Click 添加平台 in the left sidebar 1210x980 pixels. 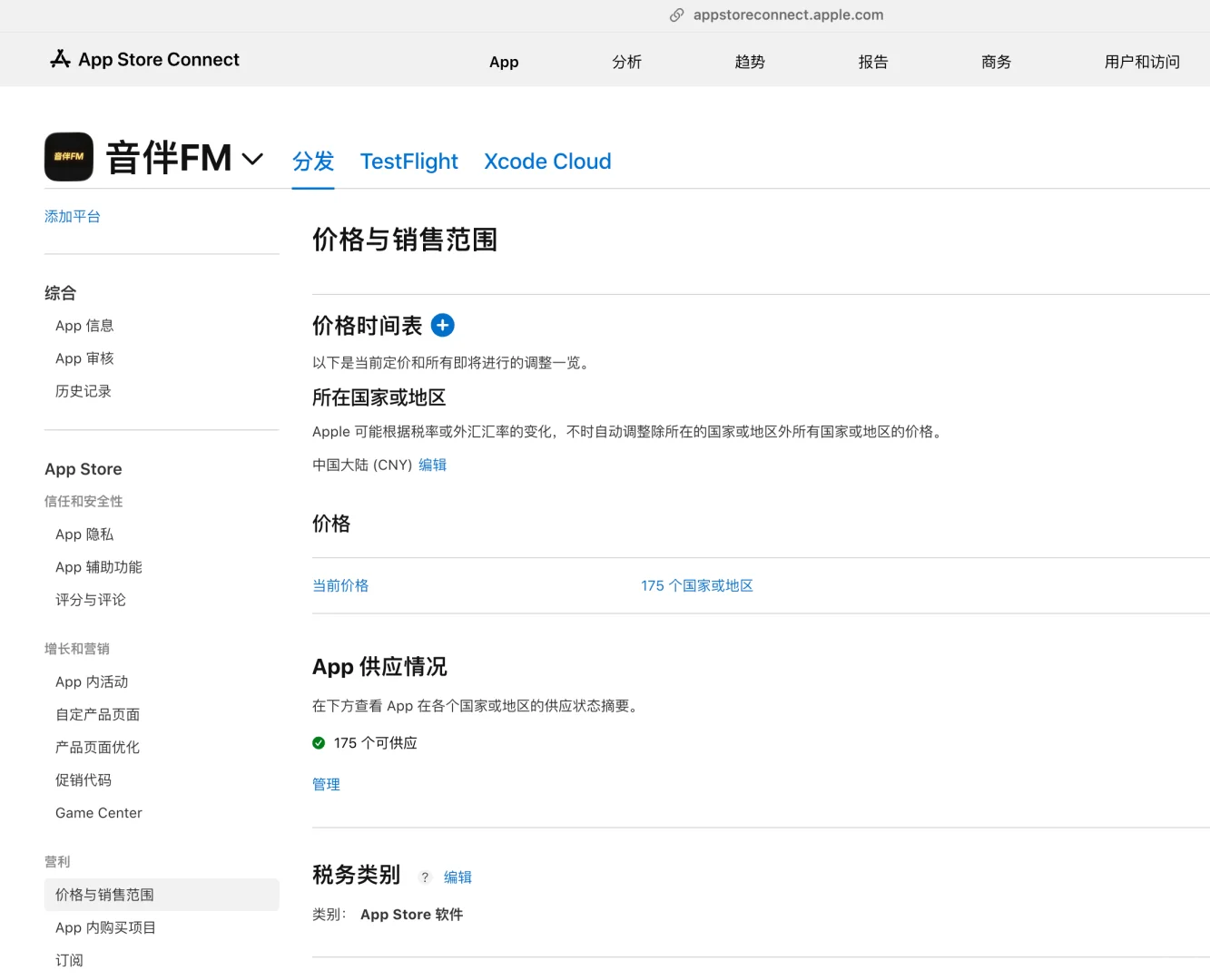(x=73, y=216)
